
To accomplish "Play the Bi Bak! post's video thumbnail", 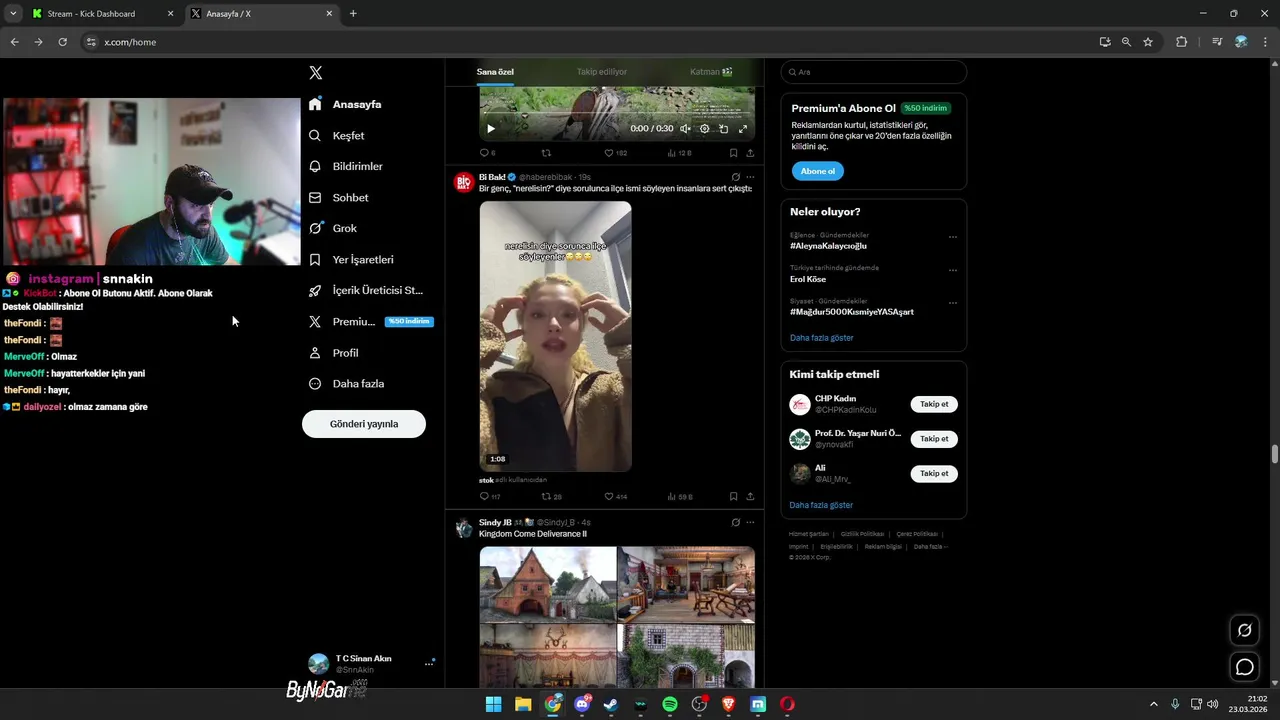I will coord(555,336).
